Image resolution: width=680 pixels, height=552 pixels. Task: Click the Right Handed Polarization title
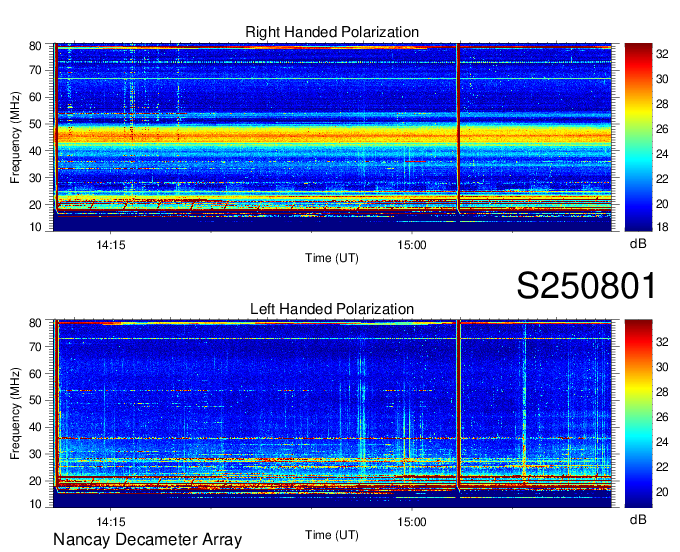click(x=332, y=32)
